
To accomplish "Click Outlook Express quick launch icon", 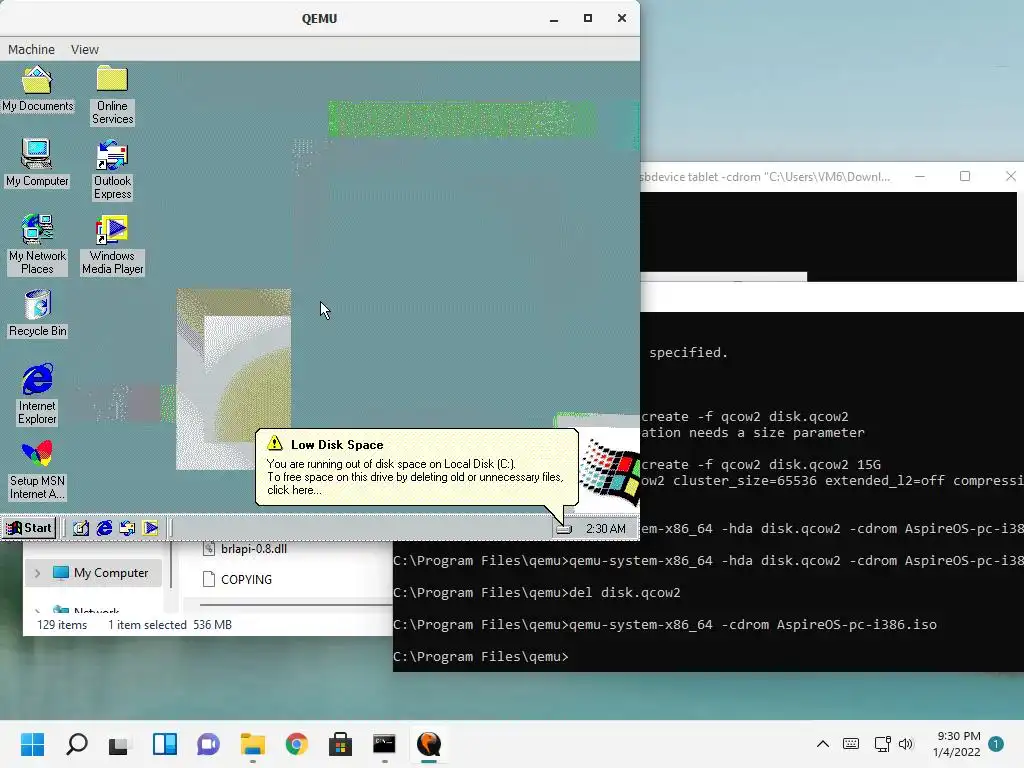I will point(127,528).
